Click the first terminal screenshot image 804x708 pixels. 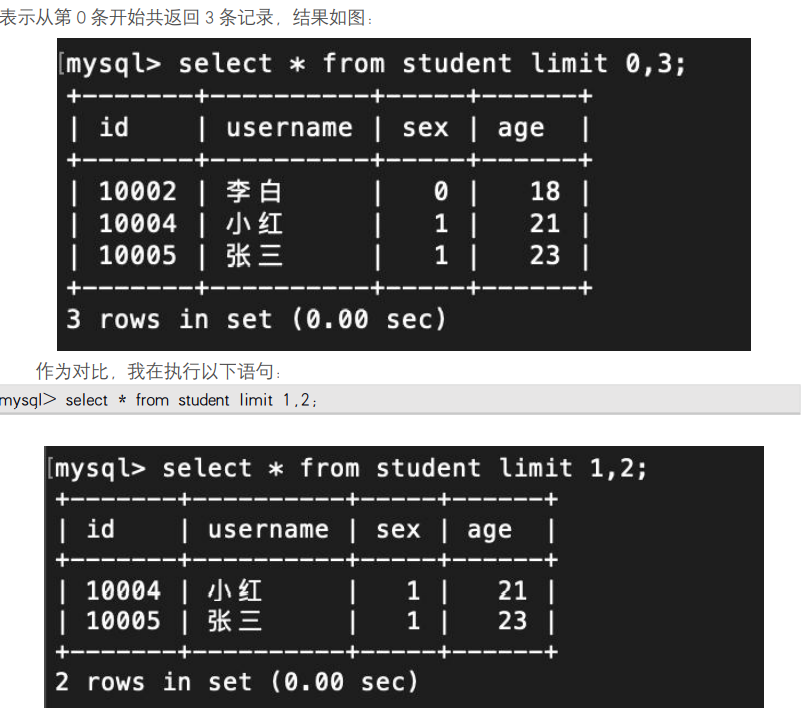404,194
